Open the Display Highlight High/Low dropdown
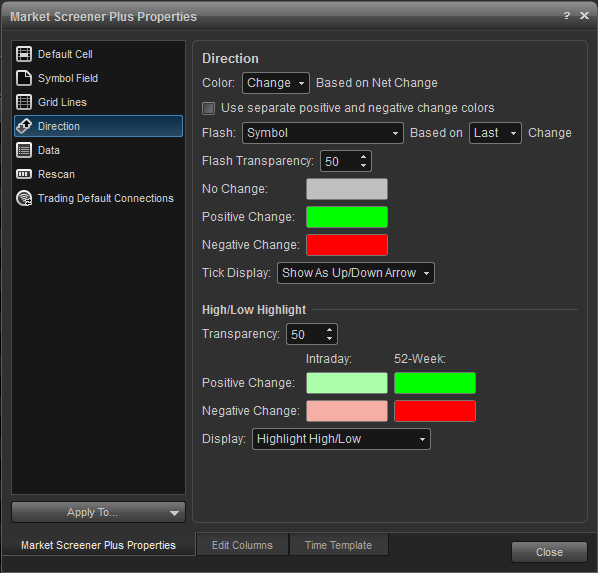Image resolution: width=598 pixels, height=573 pixels. tap(341, 439)
